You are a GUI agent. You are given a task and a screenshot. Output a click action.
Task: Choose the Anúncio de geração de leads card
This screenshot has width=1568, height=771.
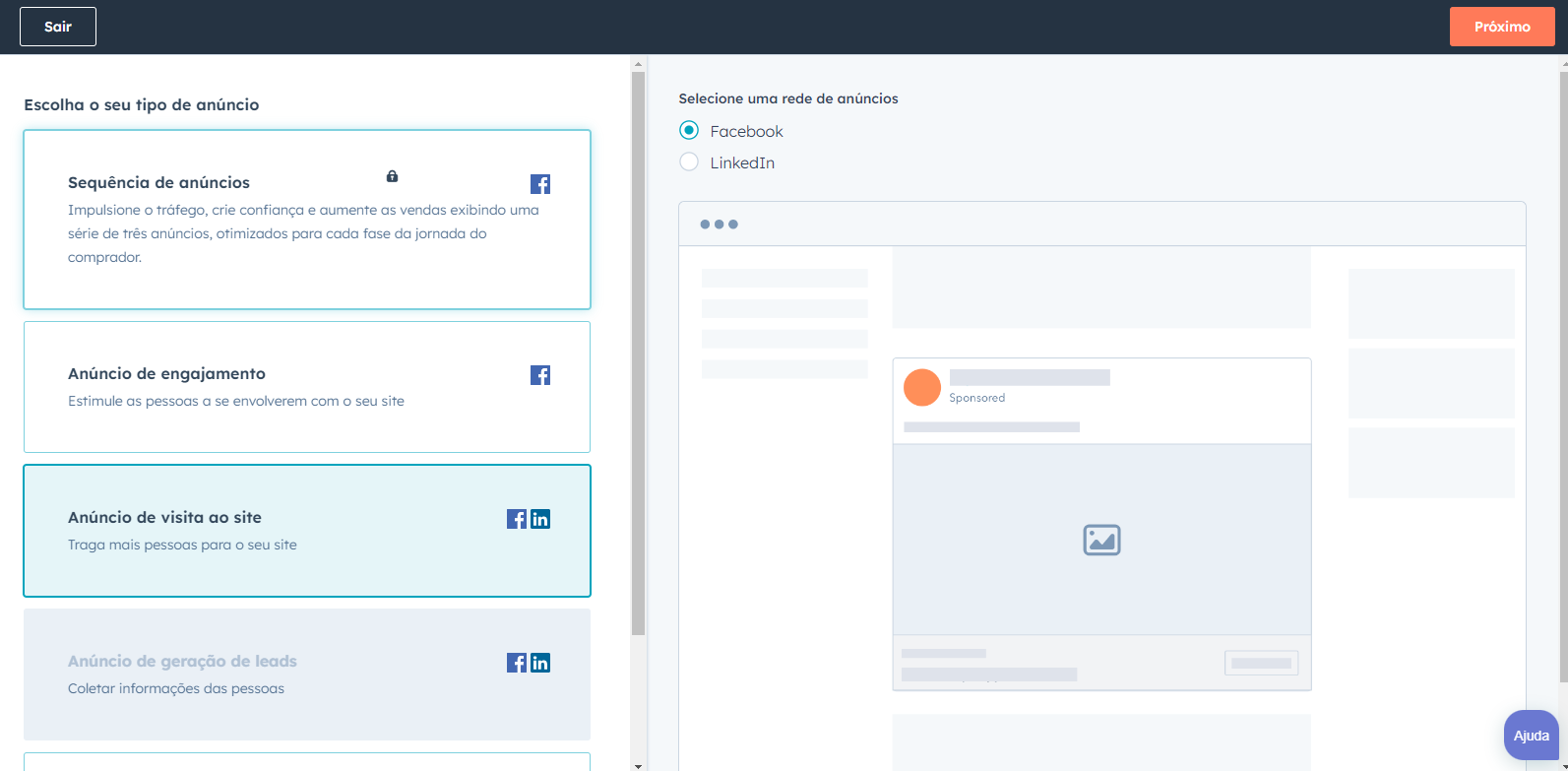pos(307,675)
